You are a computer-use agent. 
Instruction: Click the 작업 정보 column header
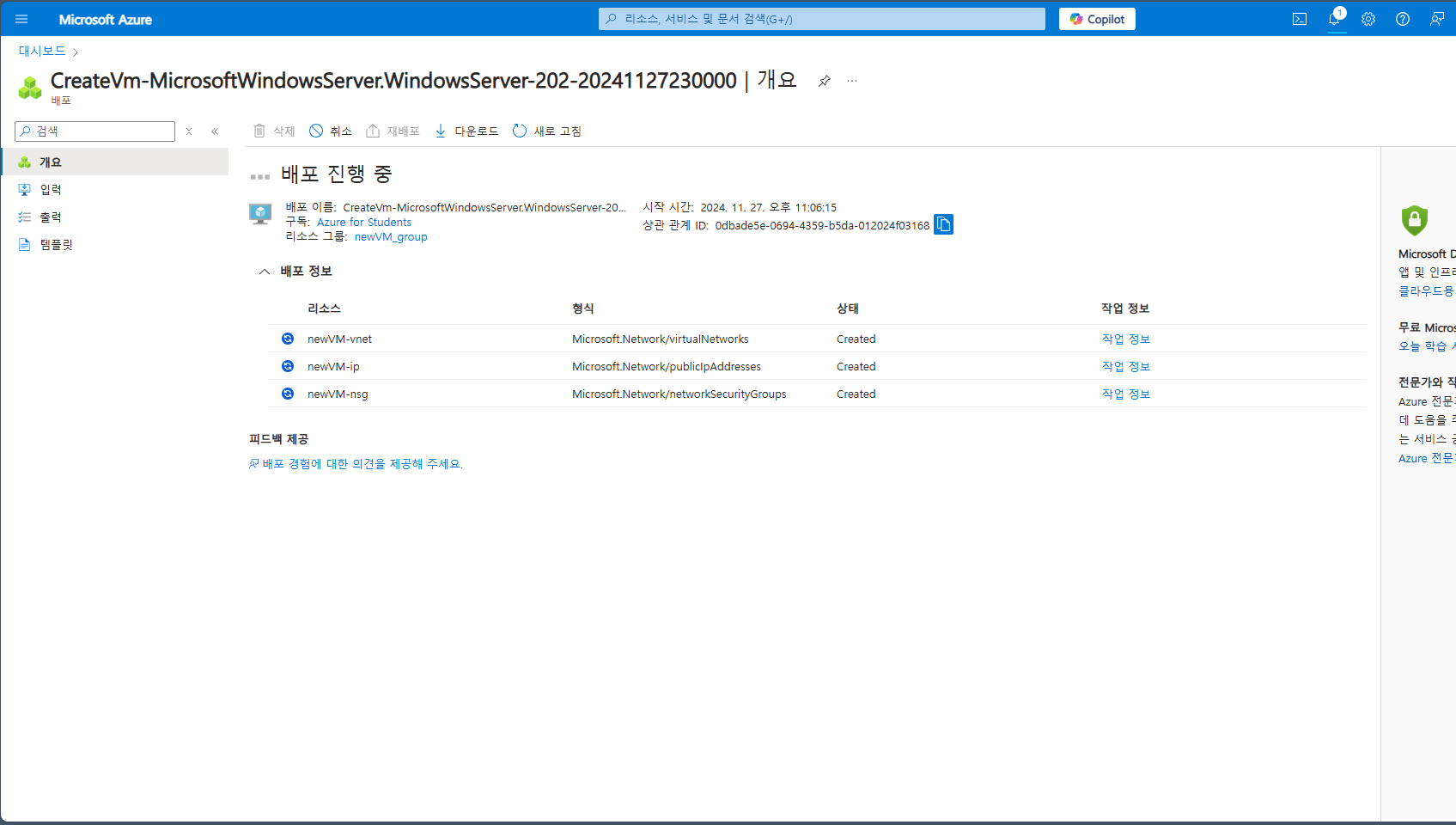coord(1125,308)
